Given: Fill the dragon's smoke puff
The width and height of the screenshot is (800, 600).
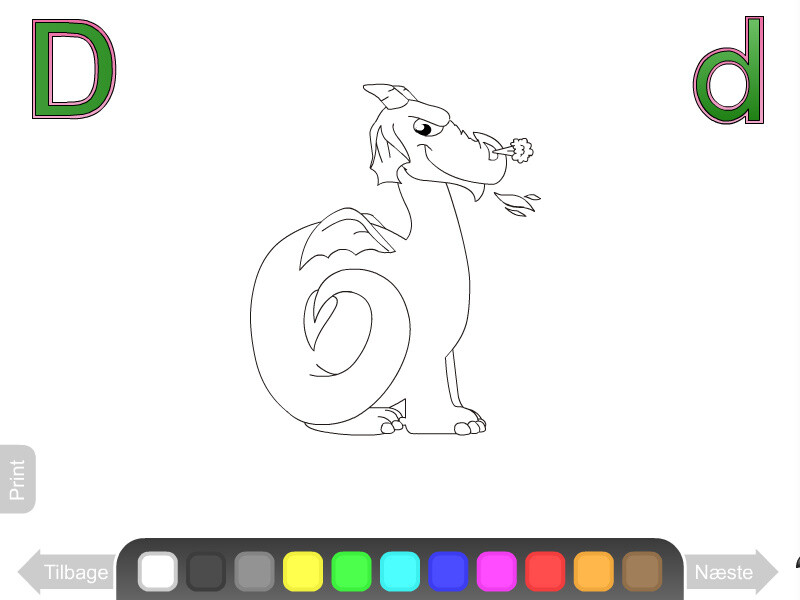Looking at the screenshot, I should point(521,150).
